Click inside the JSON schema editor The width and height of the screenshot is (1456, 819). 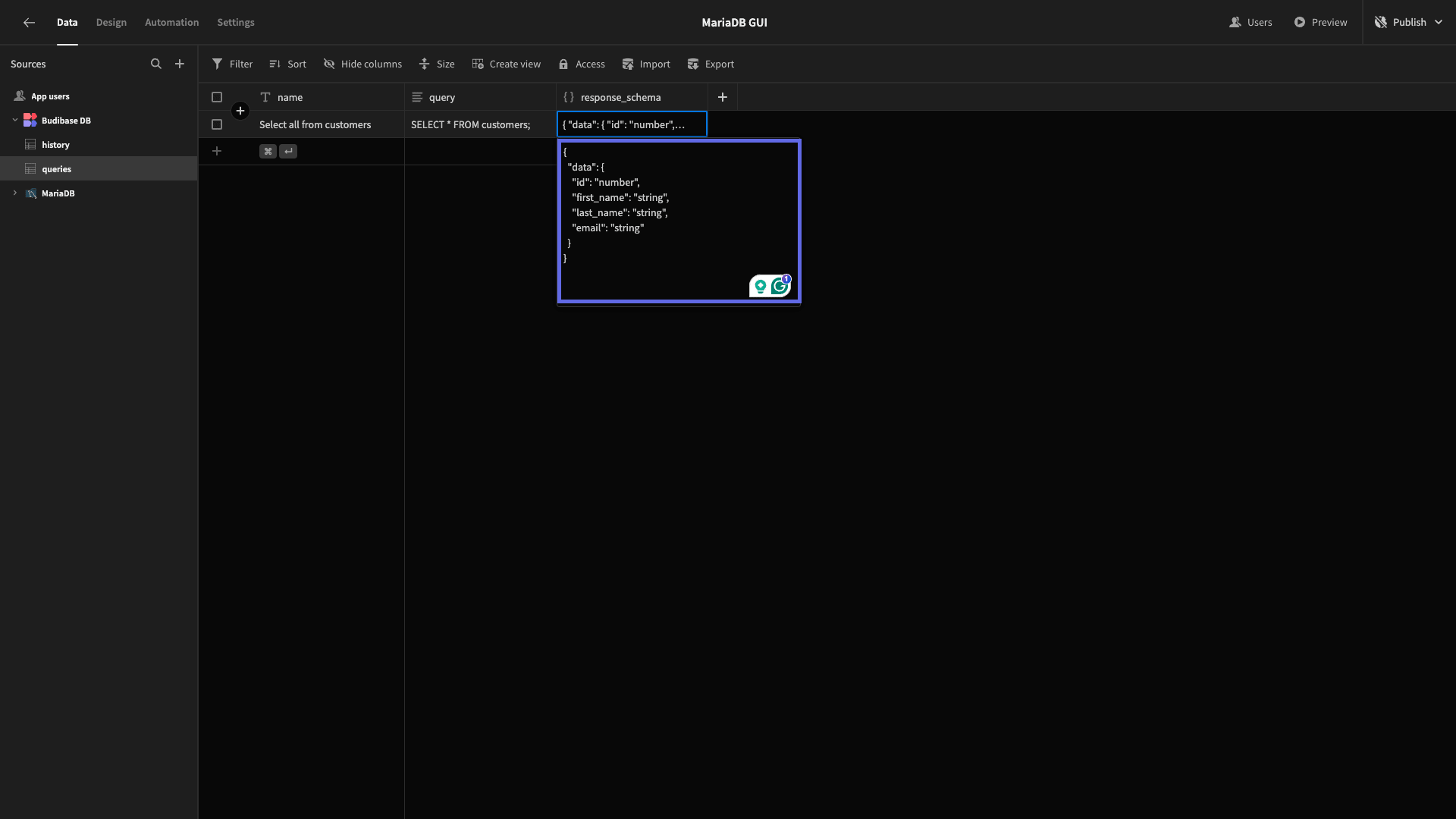click(x=679, y=221)
